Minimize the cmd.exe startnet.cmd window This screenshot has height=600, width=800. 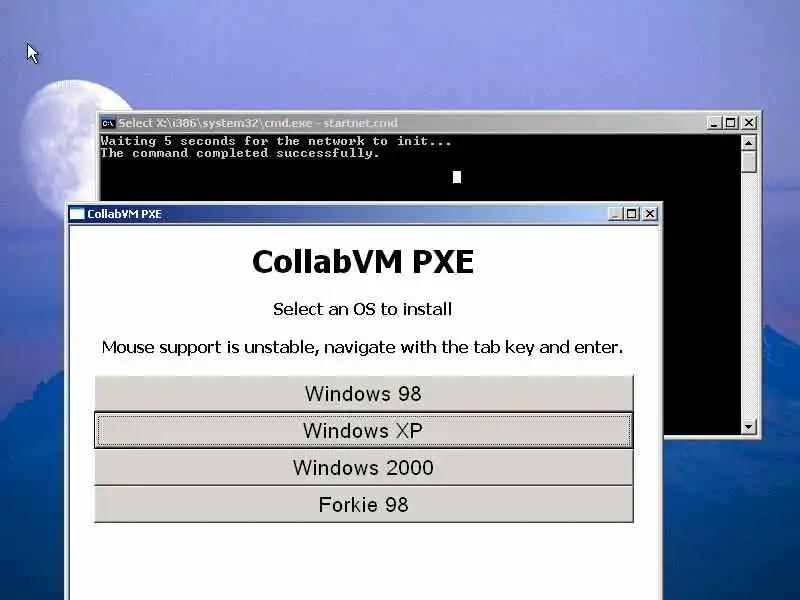(714, 123)
